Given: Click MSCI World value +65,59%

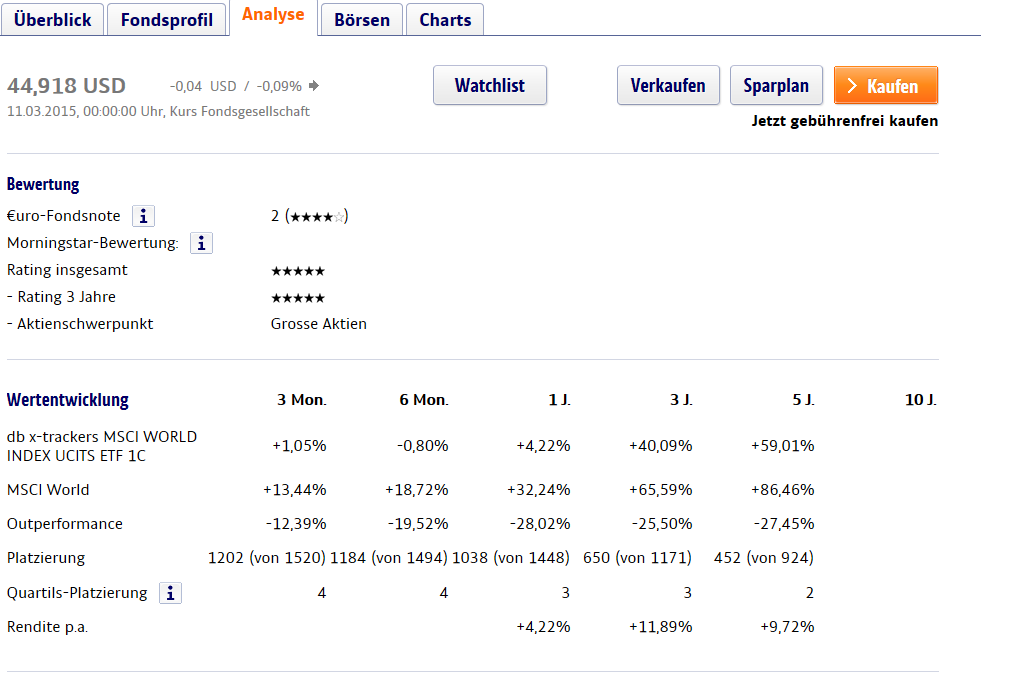Looking at the screenshot, I should click(x=661, y=490).
